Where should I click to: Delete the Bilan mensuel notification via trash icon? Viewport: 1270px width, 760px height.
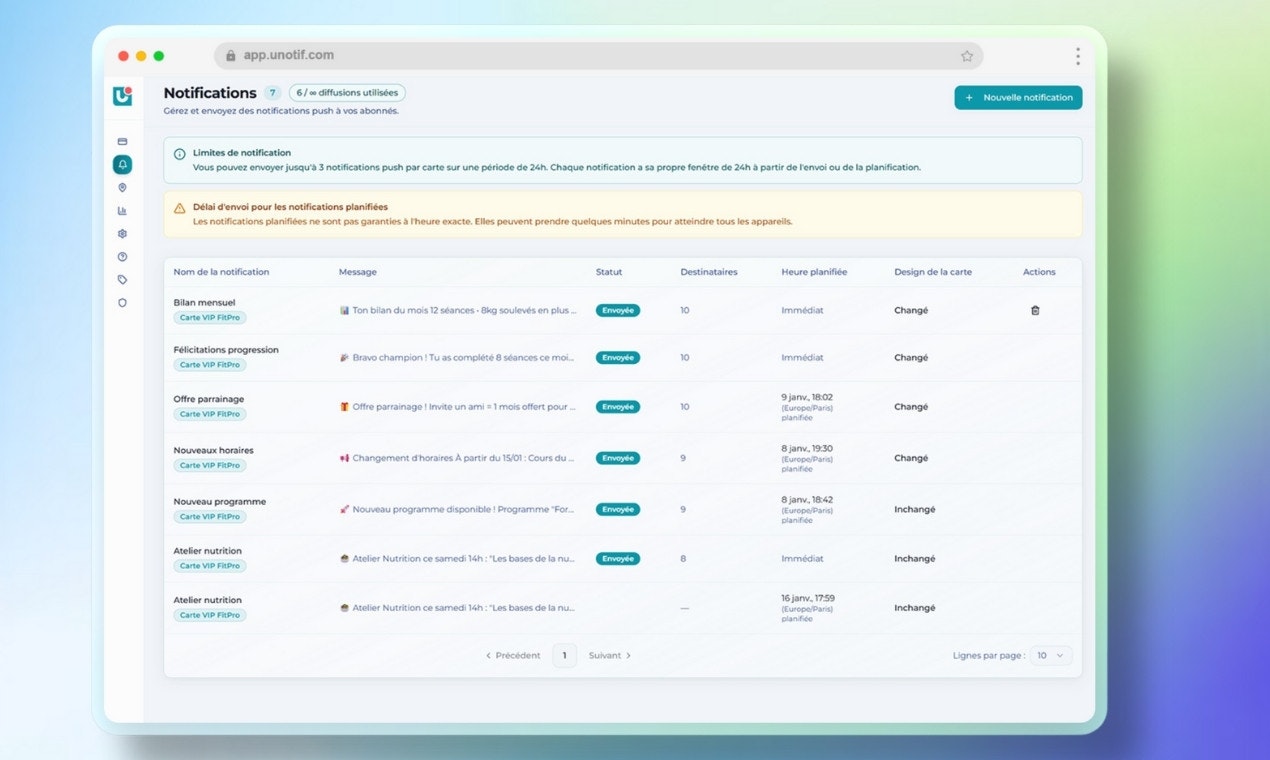[x=1035, y=310]
